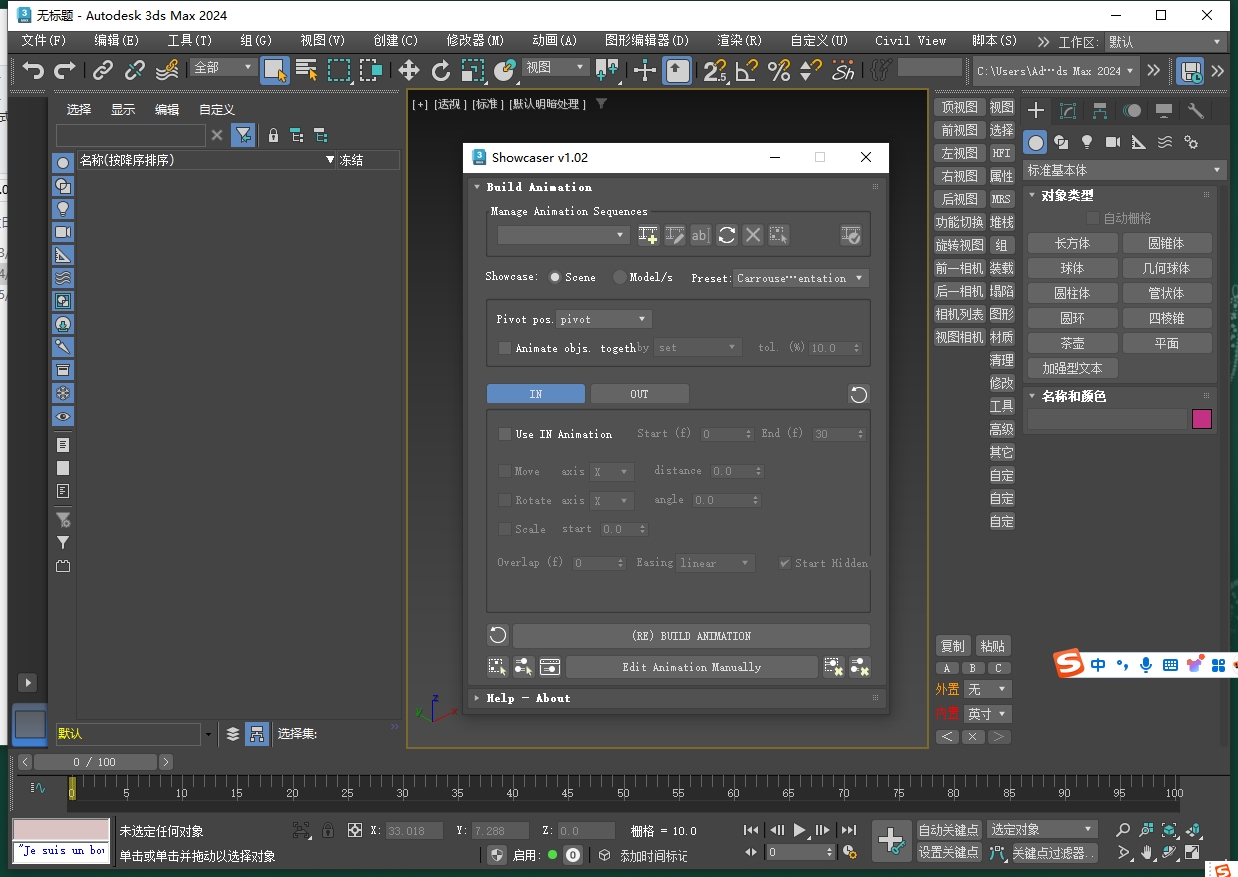Click the layer manager stack icon
1238x877 pixels.
pyautogui.click(x=233, y=734)
